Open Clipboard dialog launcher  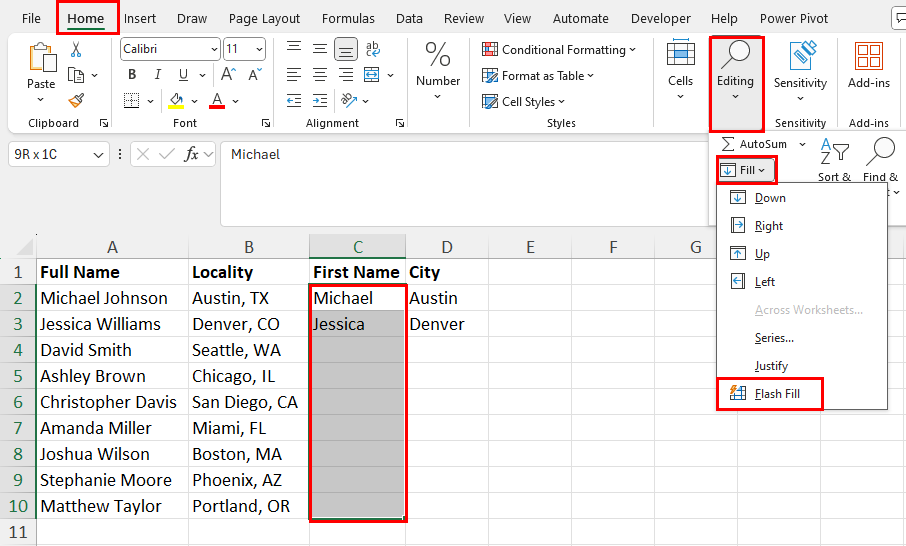(104, 123)
